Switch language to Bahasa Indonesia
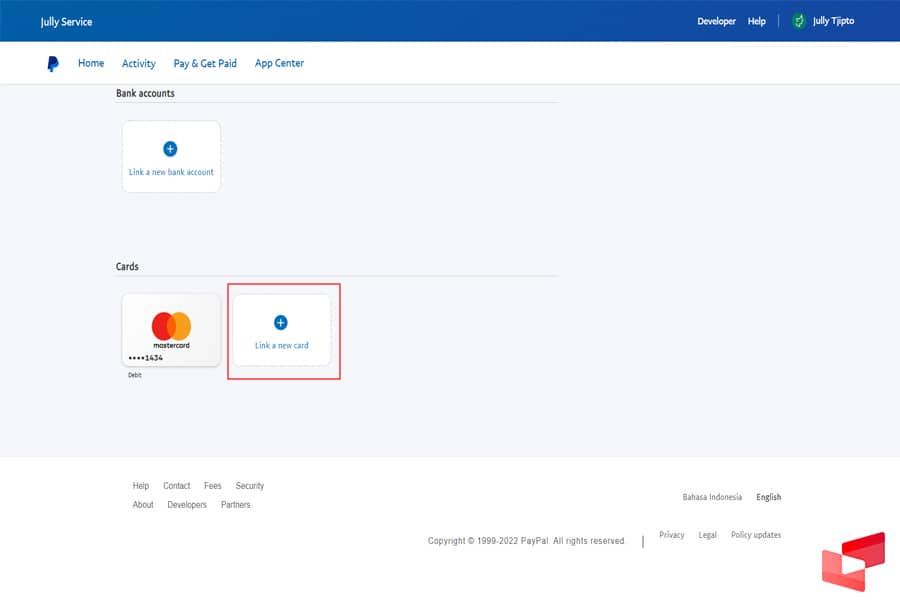 click(x=712, y=497)
